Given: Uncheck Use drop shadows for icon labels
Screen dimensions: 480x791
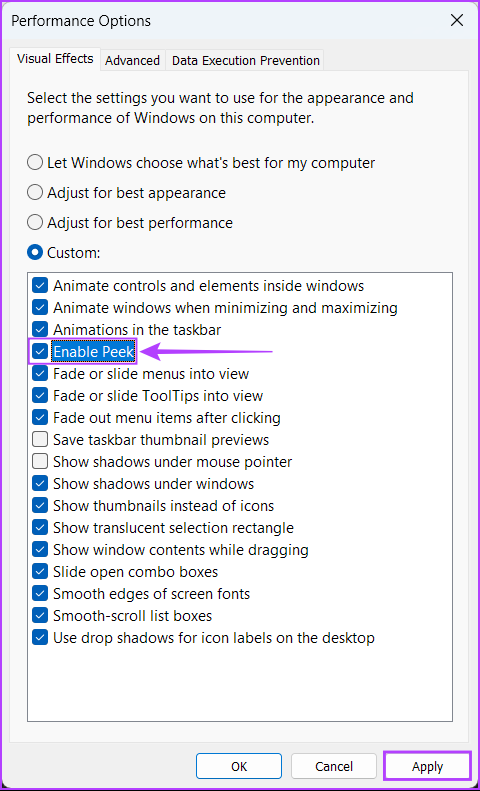Looking at the screenshot, I should pos(40,637).
